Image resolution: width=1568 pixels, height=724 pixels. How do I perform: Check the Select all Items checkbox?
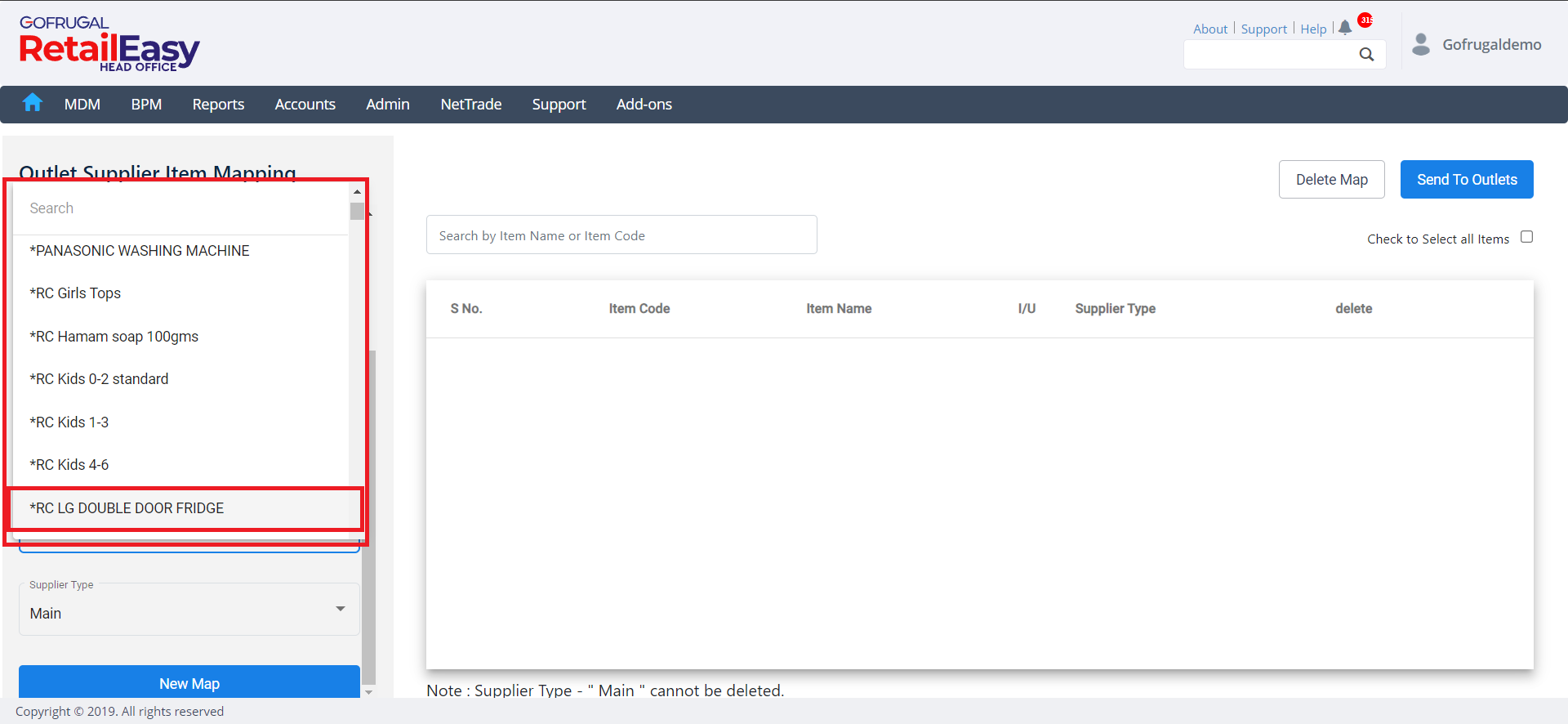click(1526, 237)
